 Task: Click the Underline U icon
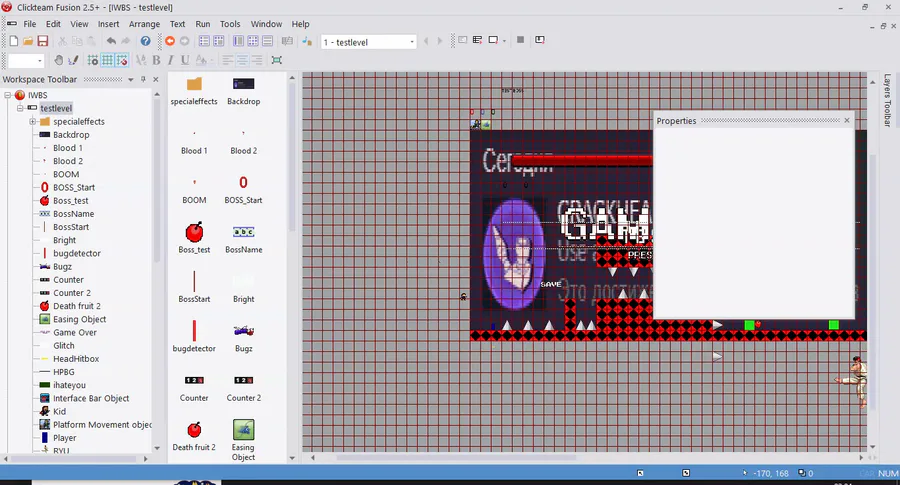pyautogui.click(x=185, y=60)
